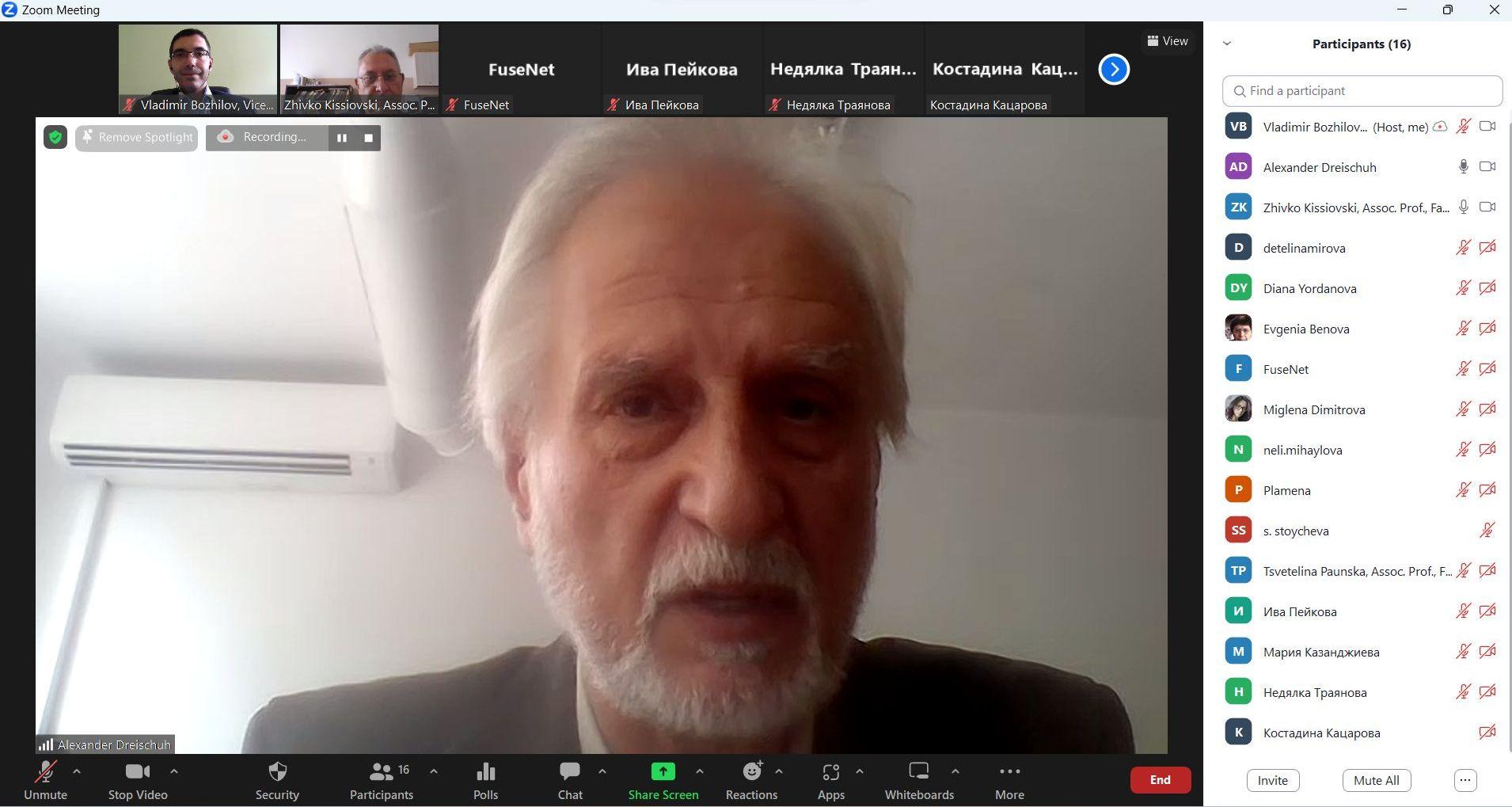This screenshot has height=807, width=1512.
Task: Click the Invite button
Action: (x=1272, y=780)
